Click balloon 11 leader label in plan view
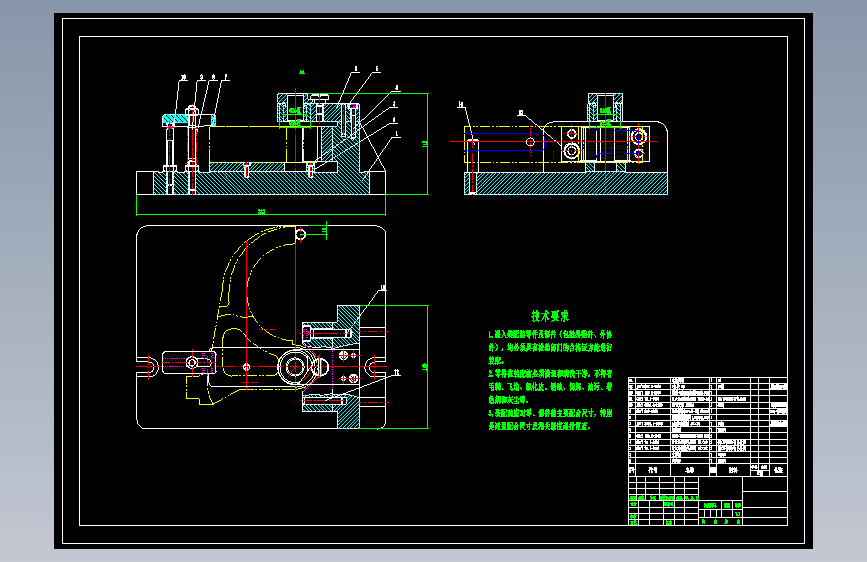This screenshot has height=562, width=867. point(396,373)
